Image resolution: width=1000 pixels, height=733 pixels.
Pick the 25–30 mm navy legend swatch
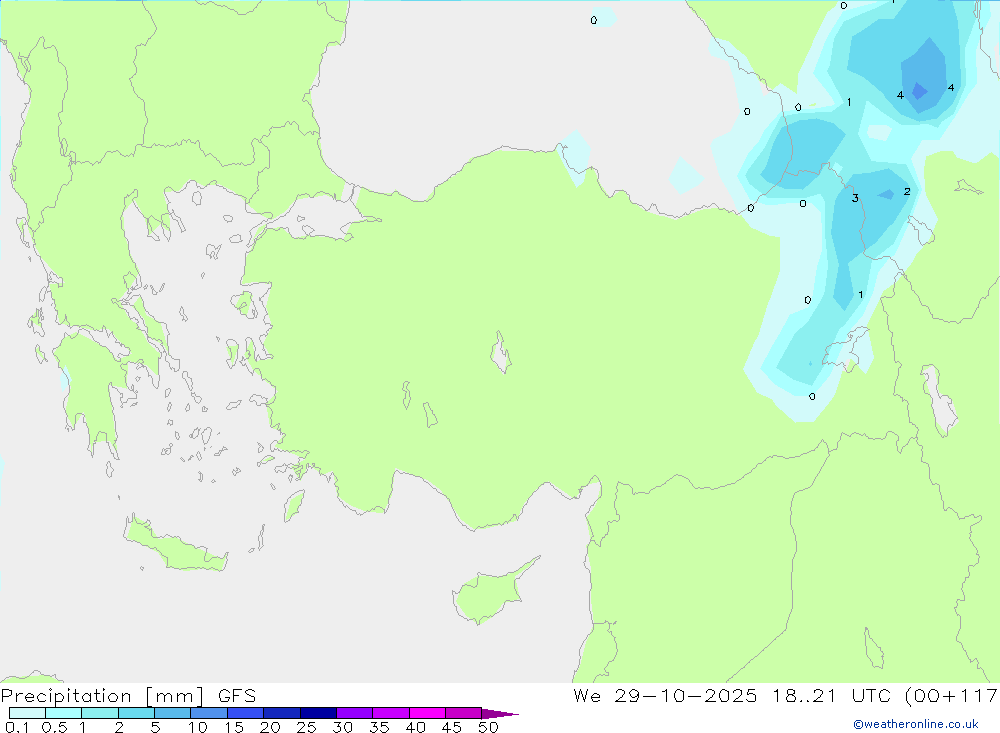318,713
